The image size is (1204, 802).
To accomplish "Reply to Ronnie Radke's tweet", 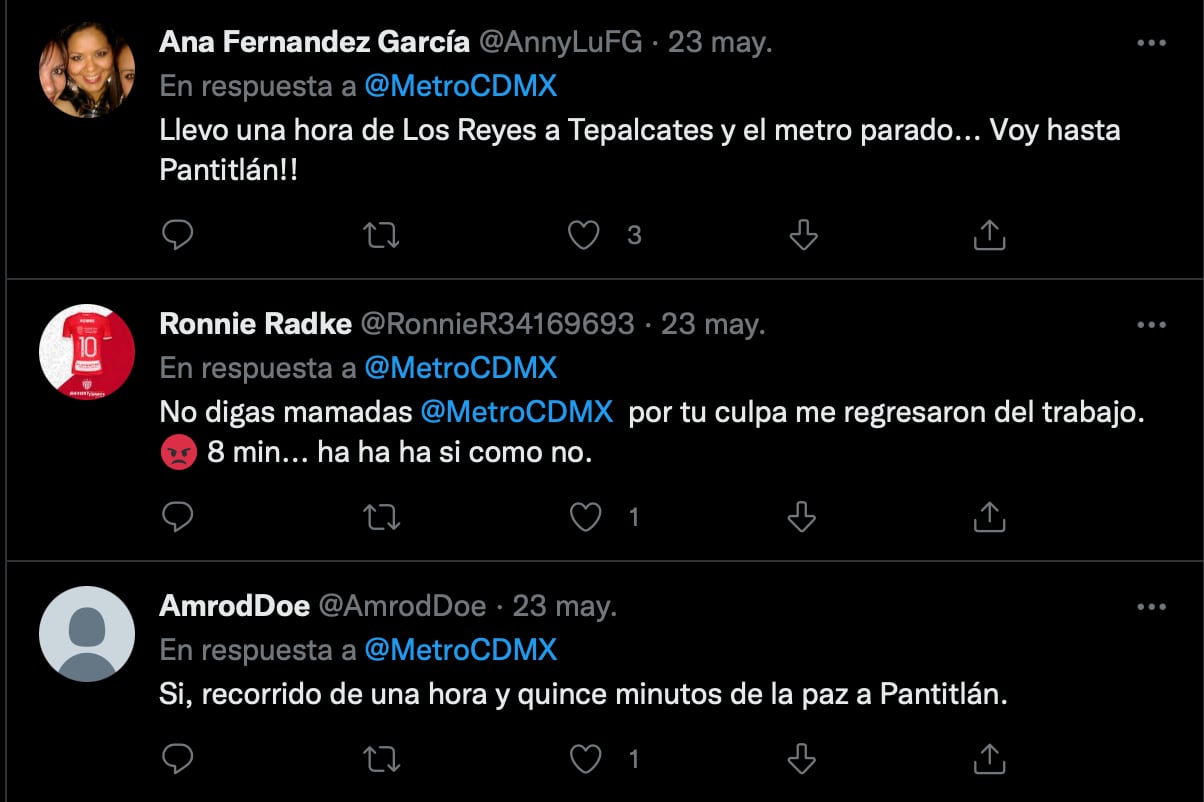I will [177, 517].
